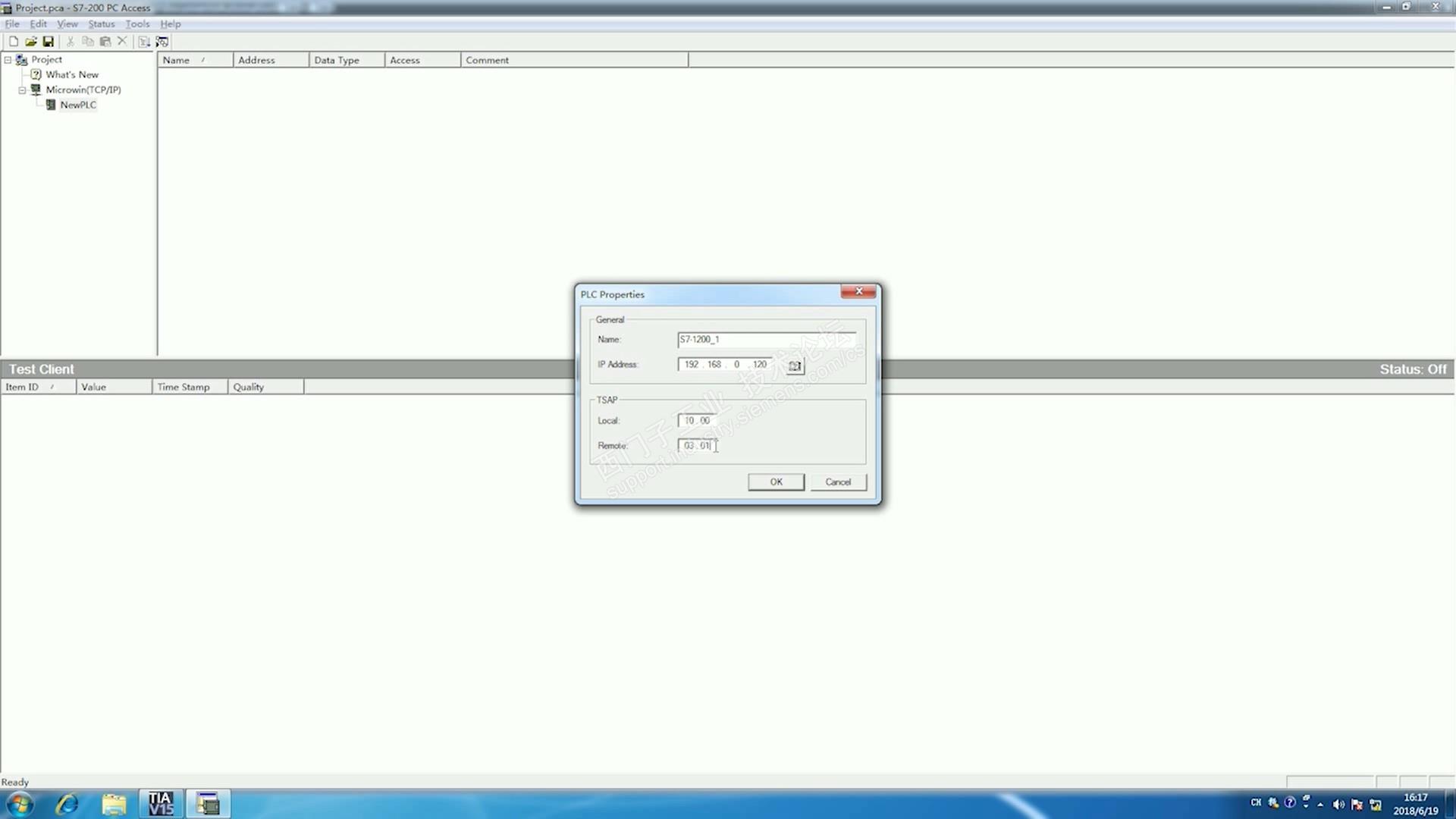Screen dimensions: 1456x819
Task: Open the Tools menu
Action: 137,24
